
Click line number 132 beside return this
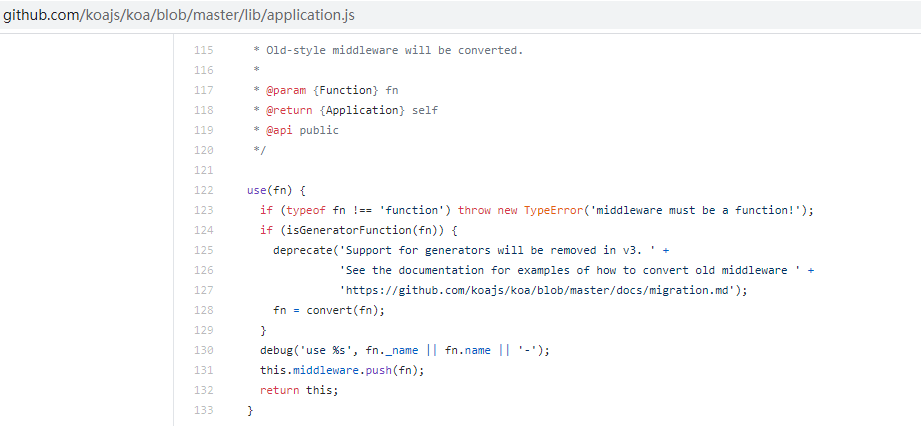pos(203,390)
